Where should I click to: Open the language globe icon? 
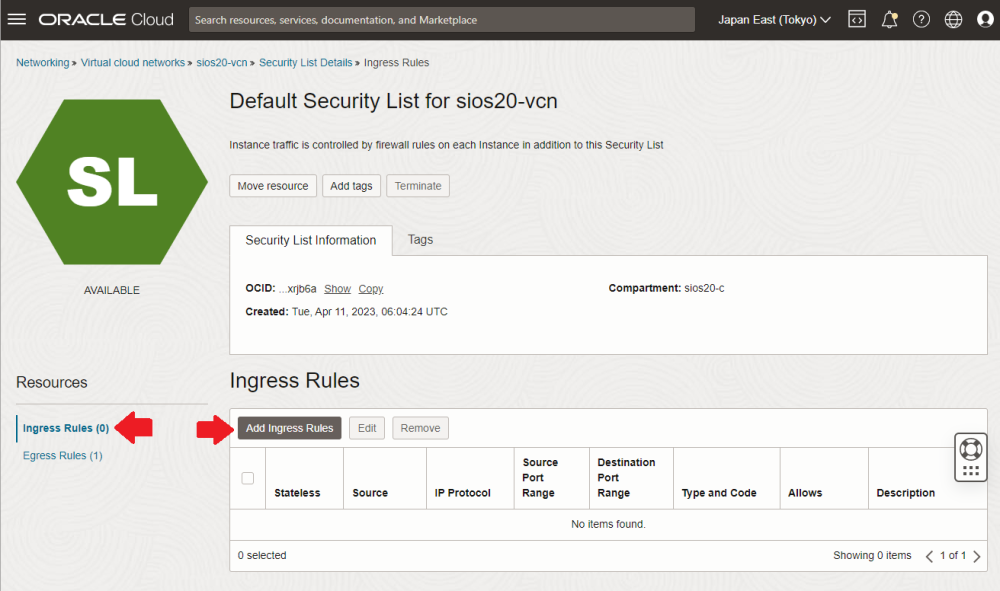click(953, 20)
